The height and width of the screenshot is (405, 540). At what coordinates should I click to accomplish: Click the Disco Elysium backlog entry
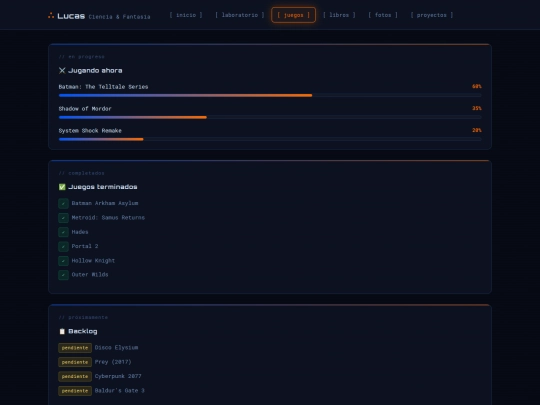[x=116, y=348]
